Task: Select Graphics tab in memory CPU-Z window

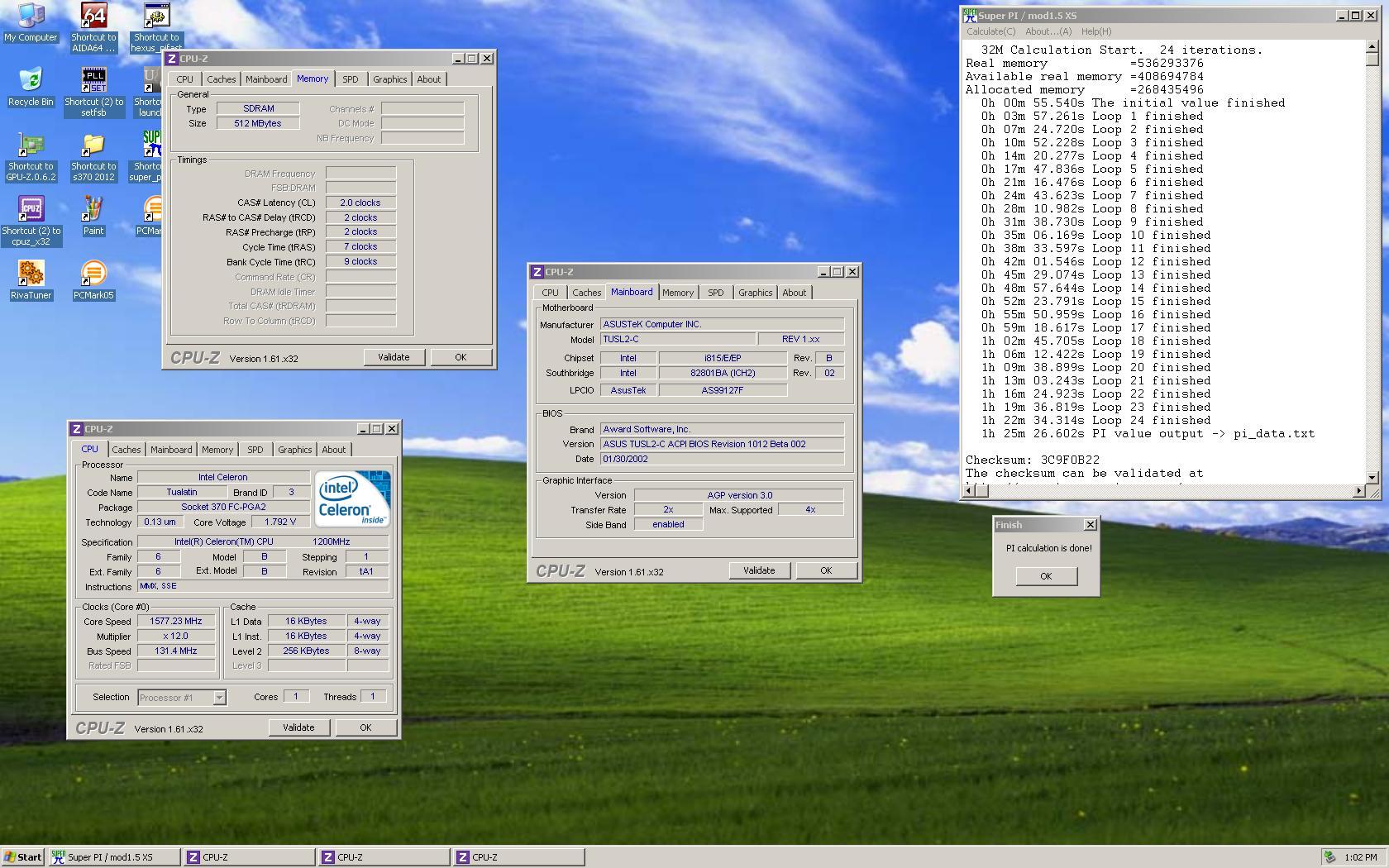Action: [x=389, y=79]
